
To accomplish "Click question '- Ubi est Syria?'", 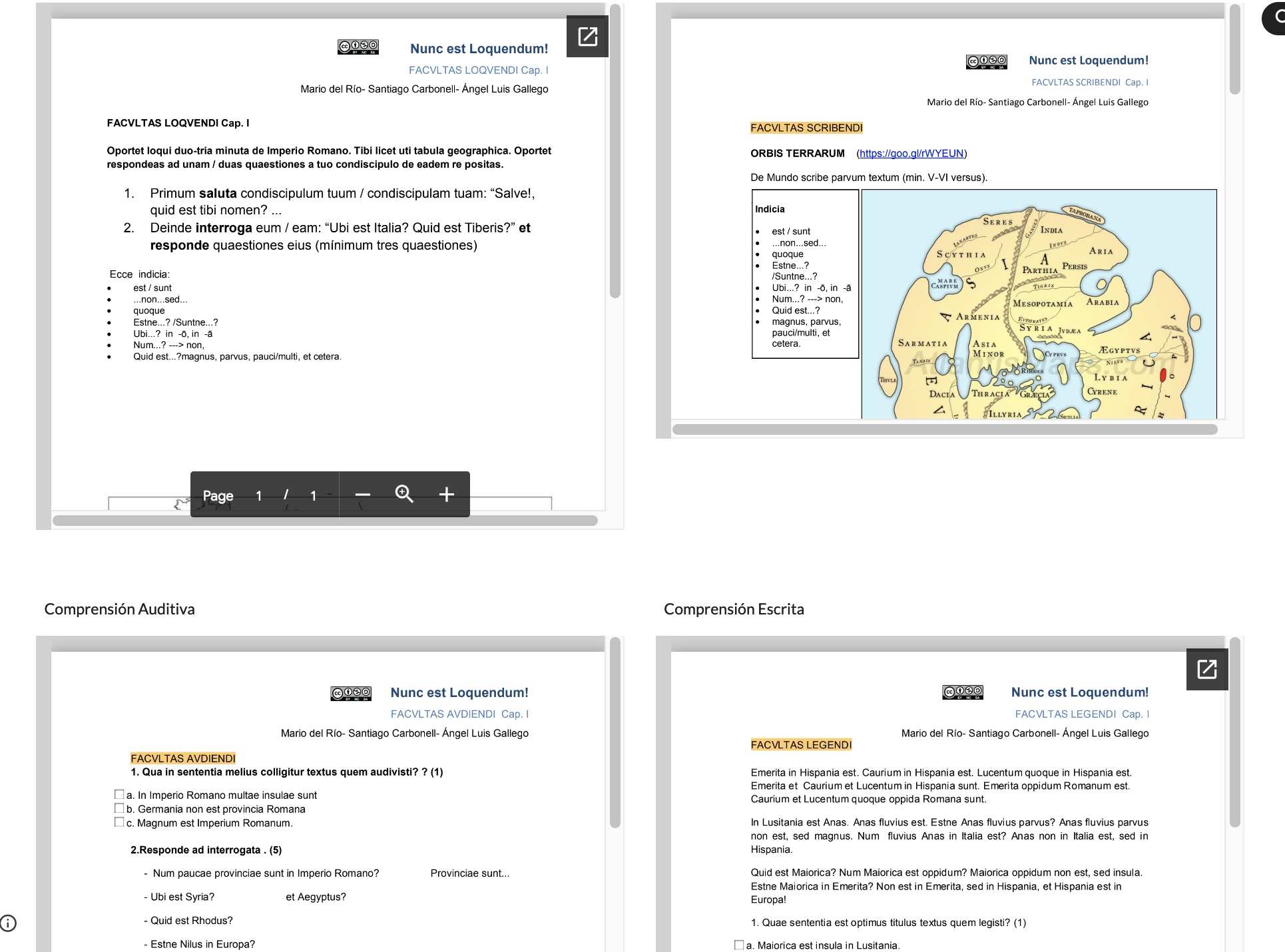I will (x=179, y=897).
